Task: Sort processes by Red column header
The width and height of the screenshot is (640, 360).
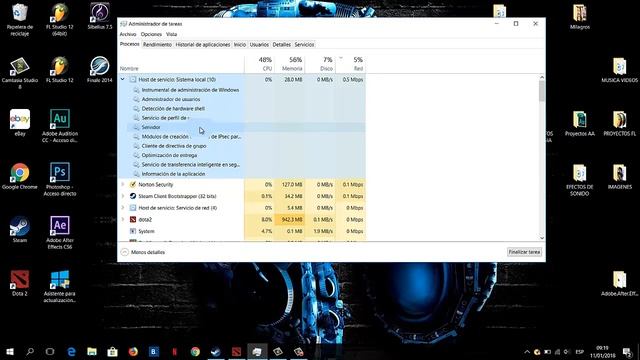Action: click(351, 64)
